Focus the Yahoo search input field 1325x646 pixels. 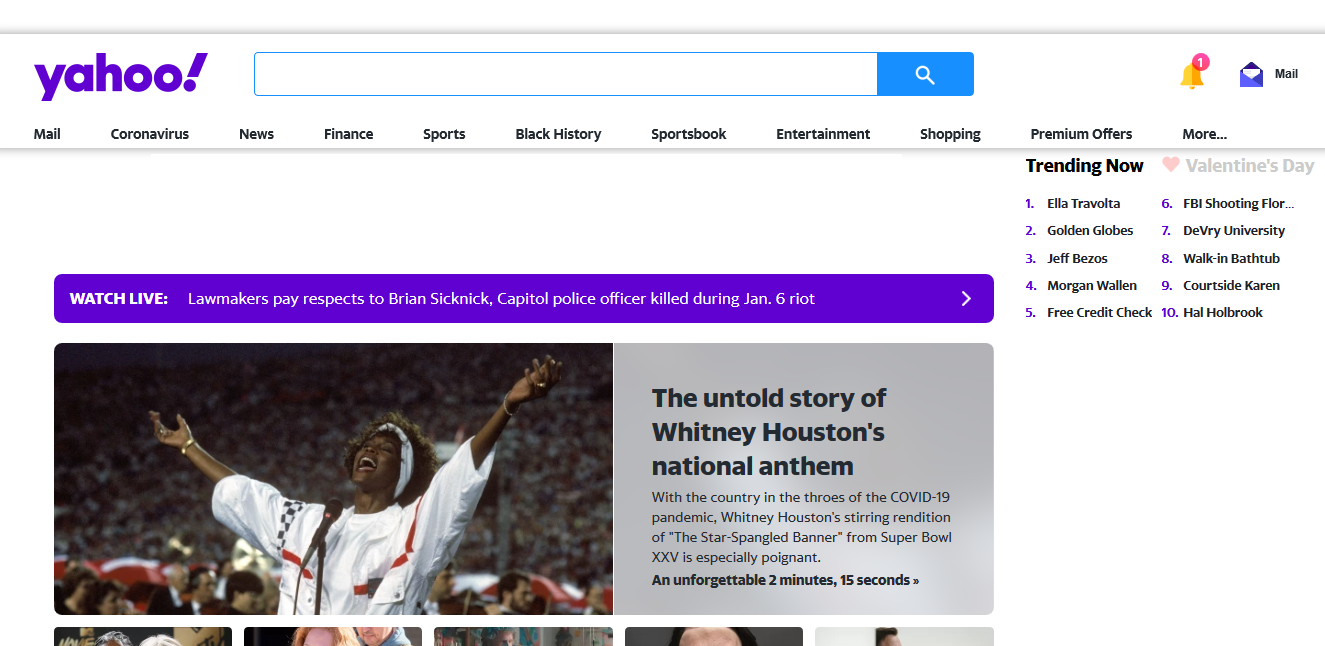click(566, 74)
